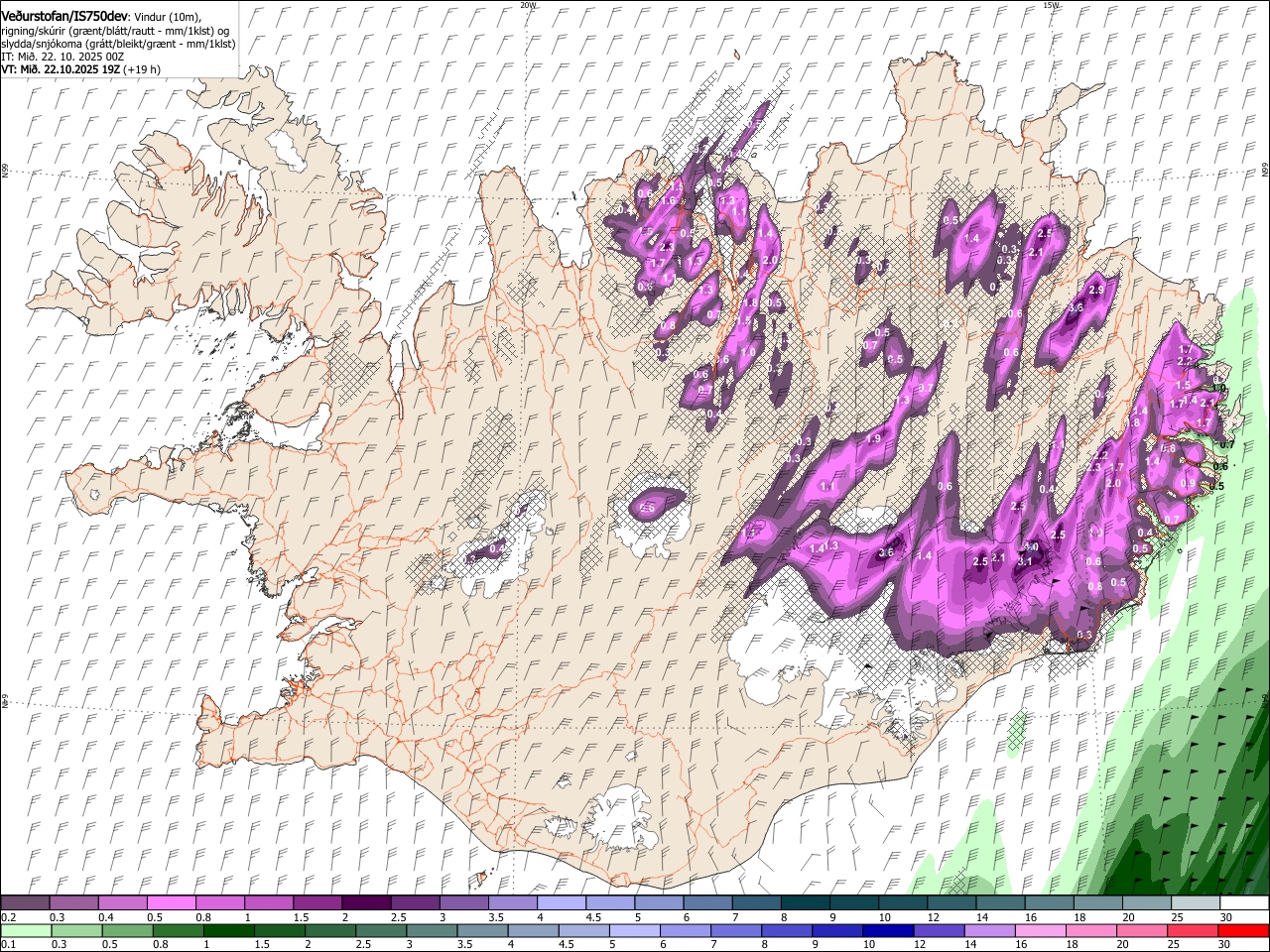Click the '2.9' snowfall value on the map
This screenshot has height=952, width=1270.
click(1096, 290)
